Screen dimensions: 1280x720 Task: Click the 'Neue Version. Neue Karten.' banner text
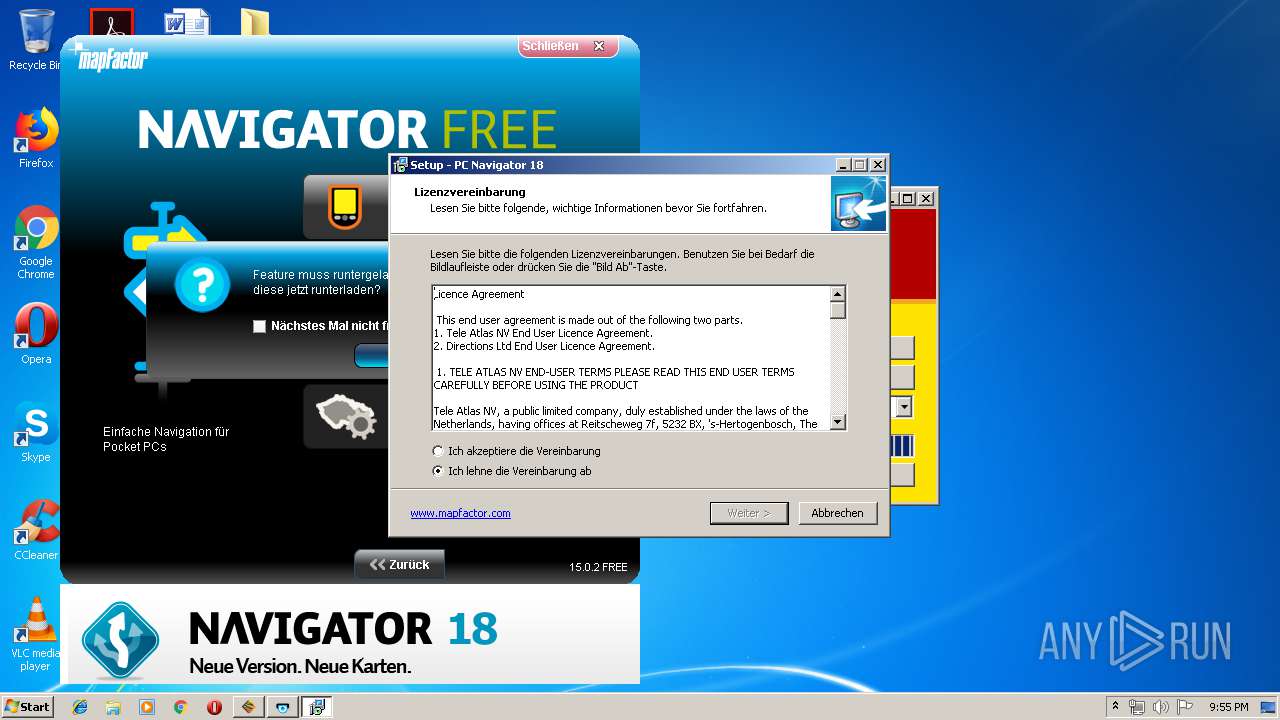click(300, 666)
